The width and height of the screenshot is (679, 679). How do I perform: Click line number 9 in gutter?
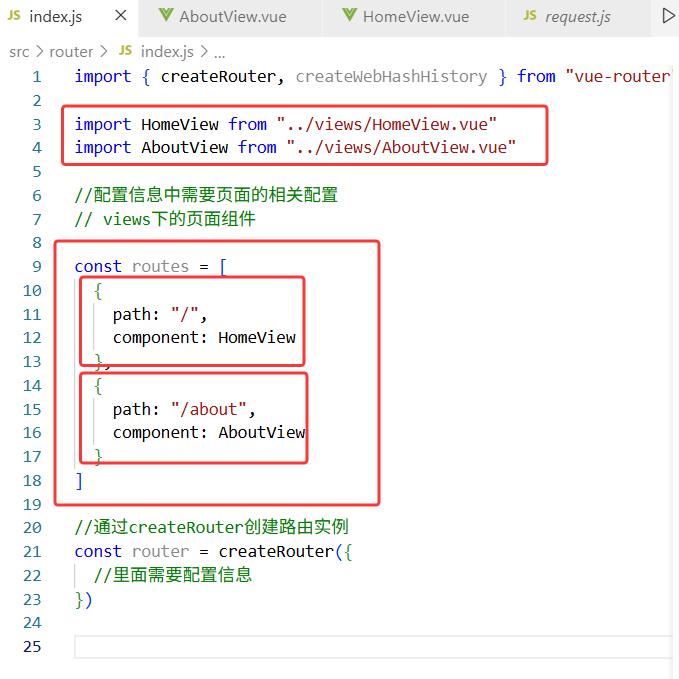tap(37, 266)
